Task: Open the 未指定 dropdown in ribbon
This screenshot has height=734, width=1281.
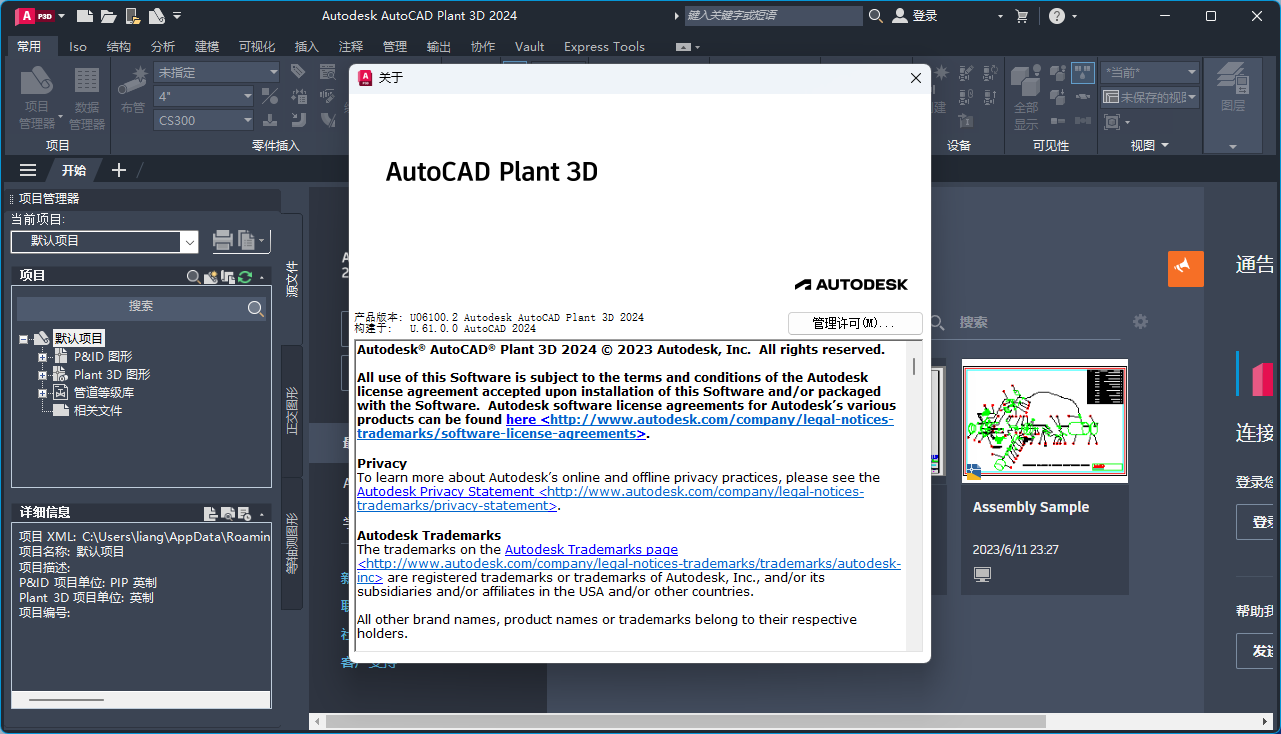Action: 273,72
